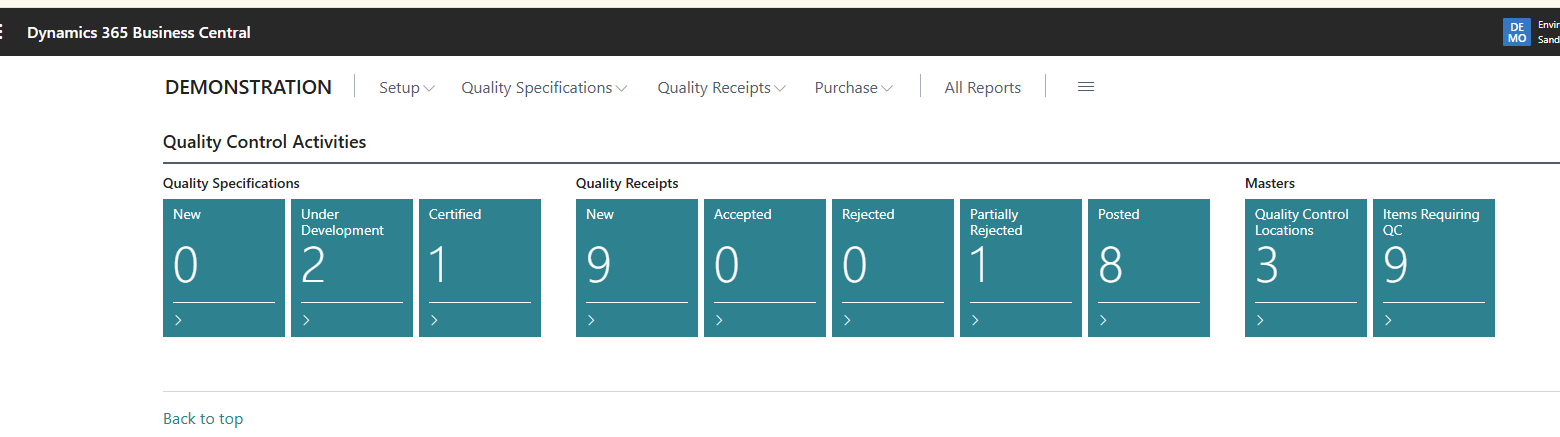
Task: Click the DEMO environment badge icon
Action: coord(1516,32)
